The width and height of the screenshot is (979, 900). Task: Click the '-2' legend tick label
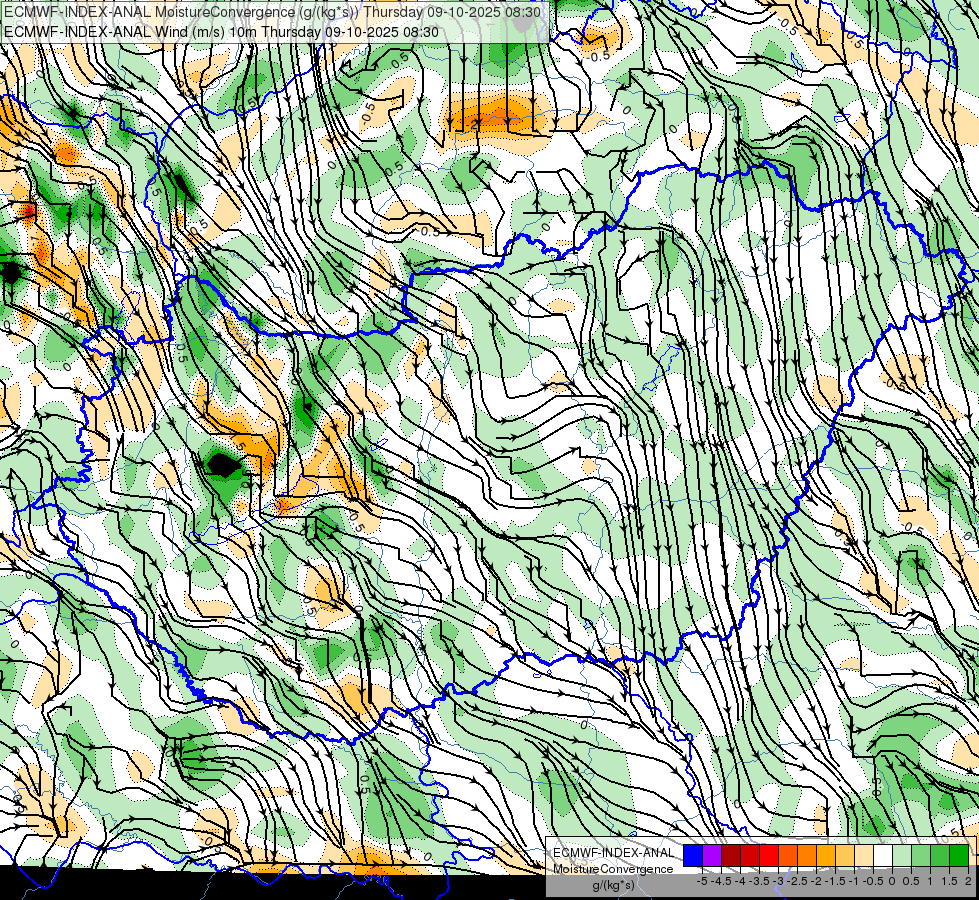817,881
